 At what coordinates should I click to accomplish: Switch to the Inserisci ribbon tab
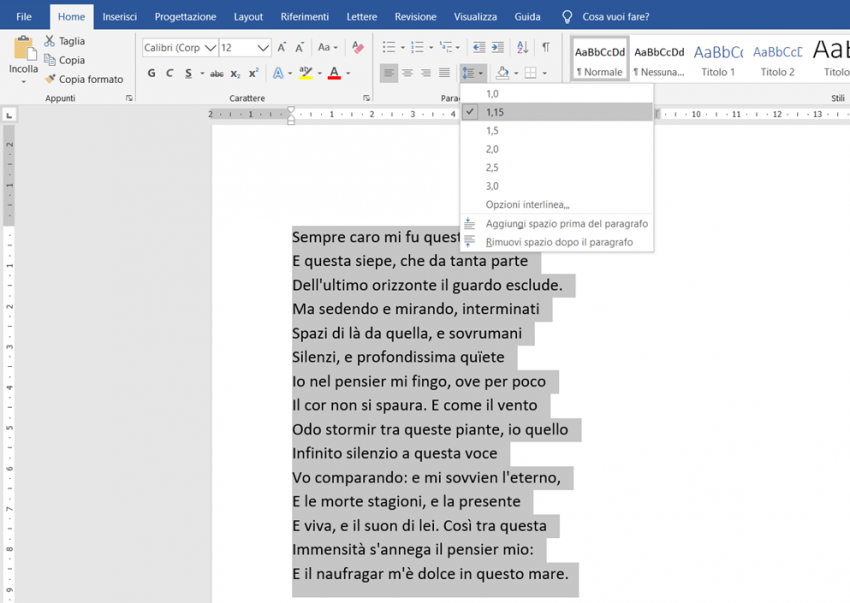tap(119, 16)
